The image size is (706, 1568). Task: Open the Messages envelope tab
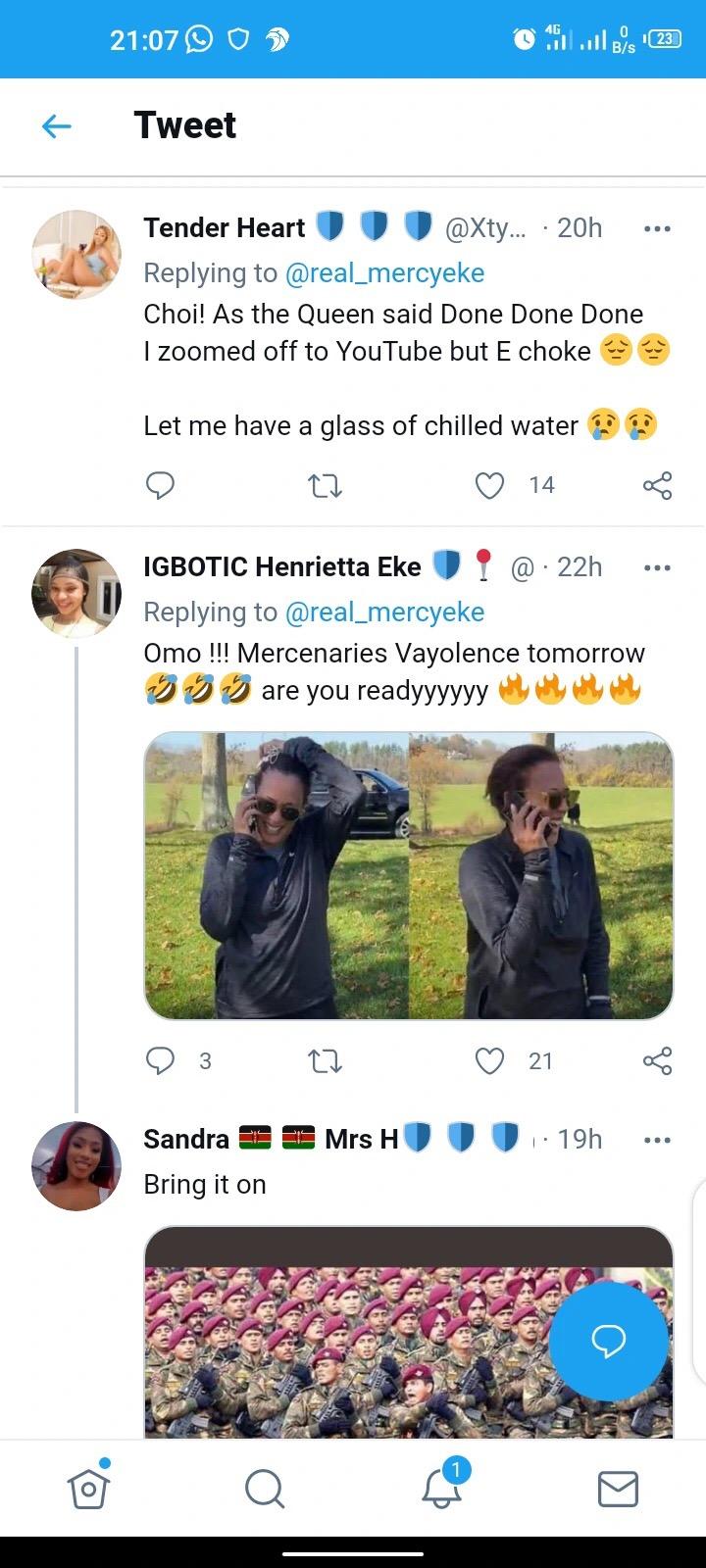pyautogui.click(x=618, y=1490)
